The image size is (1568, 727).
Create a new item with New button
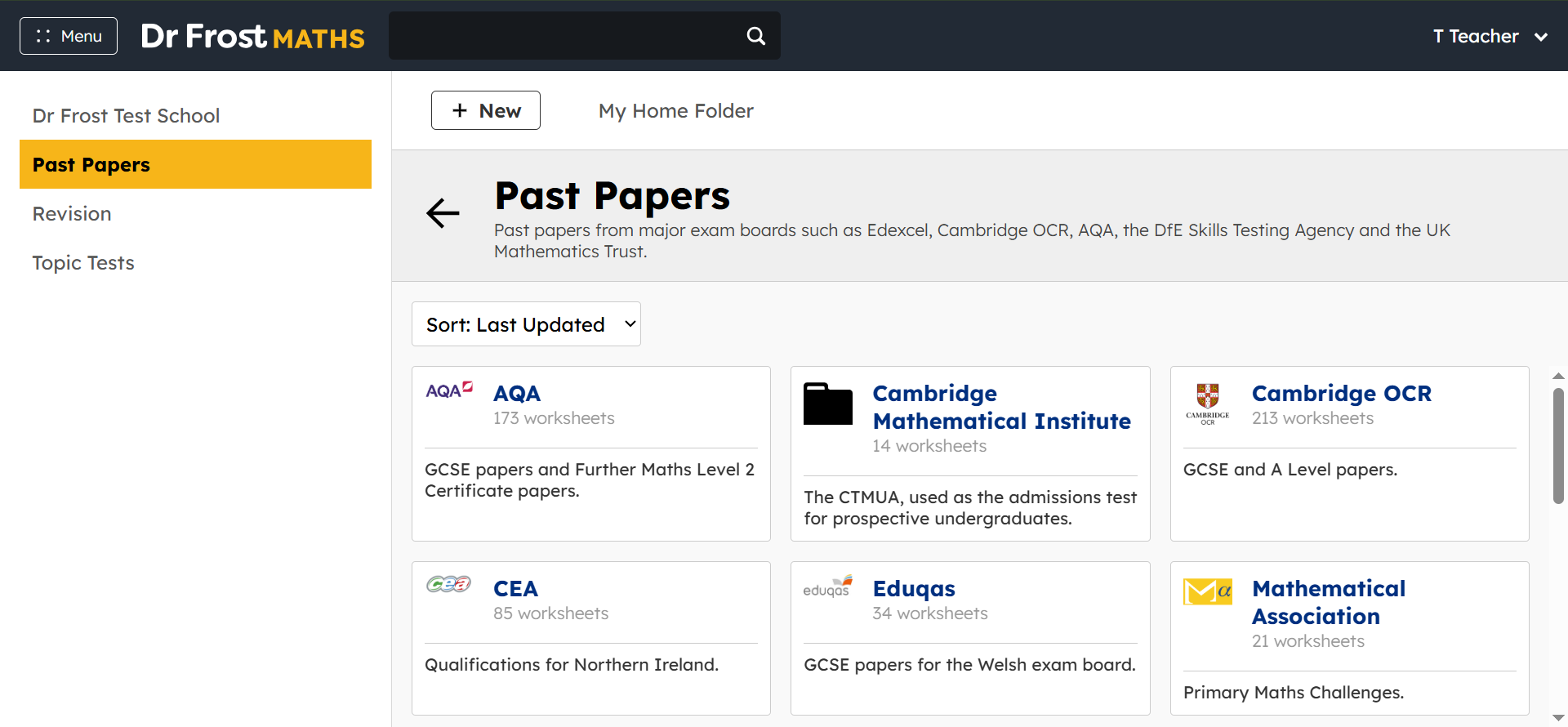click(x=486, y=110)
